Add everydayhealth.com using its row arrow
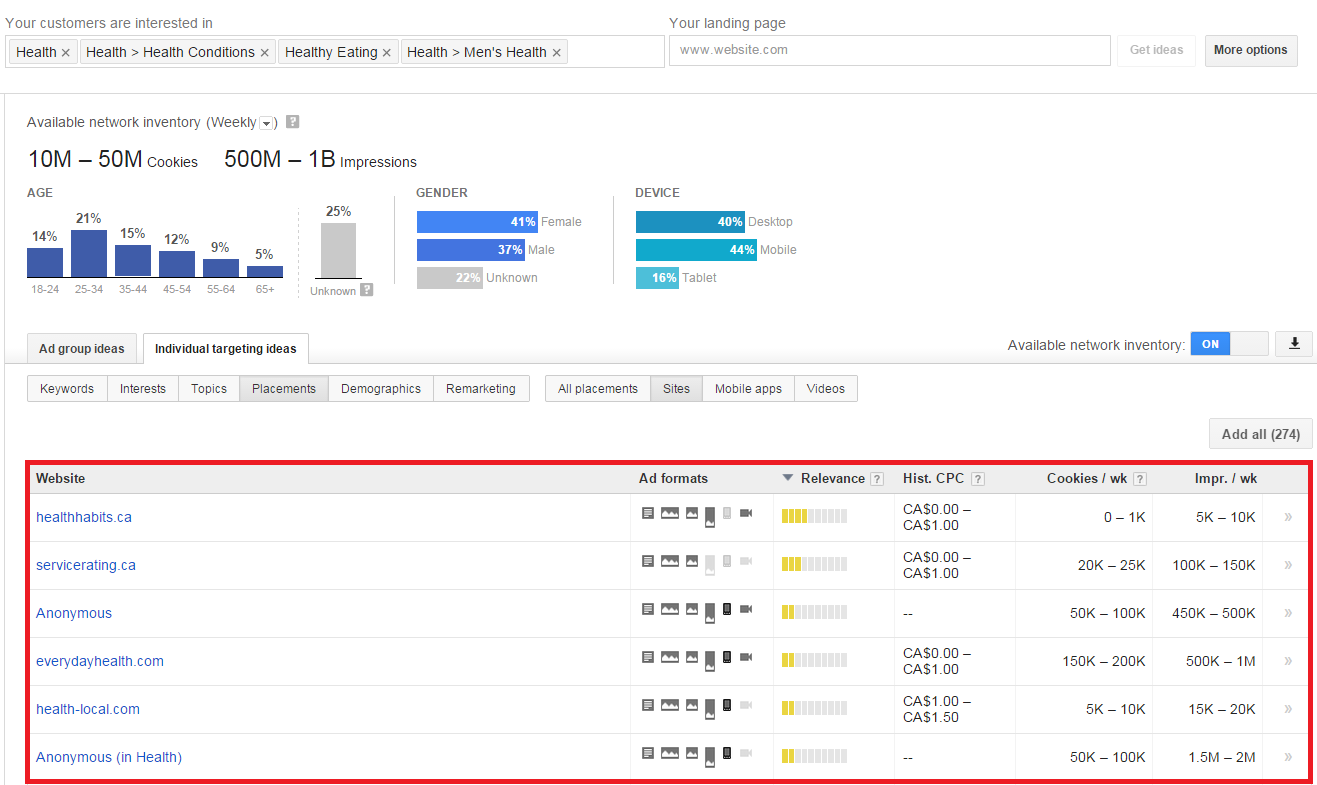The image size is (1317, 785). pyautogui.click(x=1288, y=661)
